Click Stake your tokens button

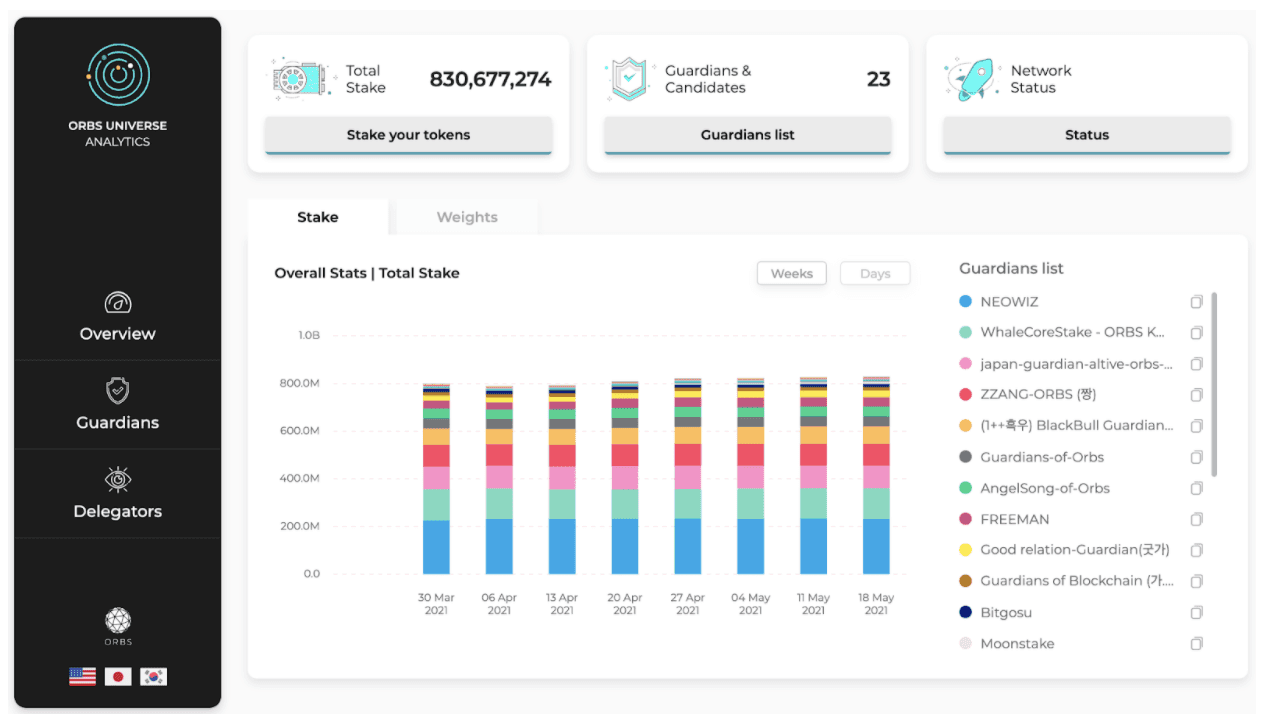tap(408, 135)
